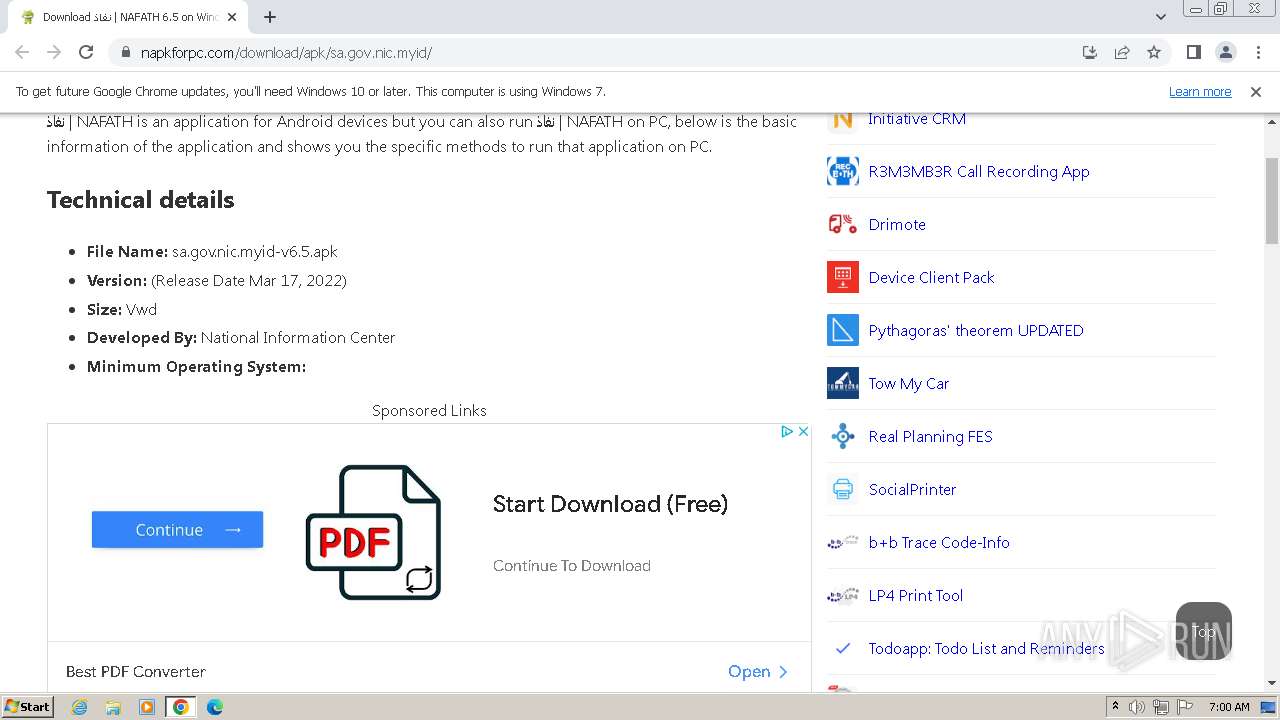Toggle the Chrome side panel
Screen dimensions: 1280x720
tap(1193, 52)
